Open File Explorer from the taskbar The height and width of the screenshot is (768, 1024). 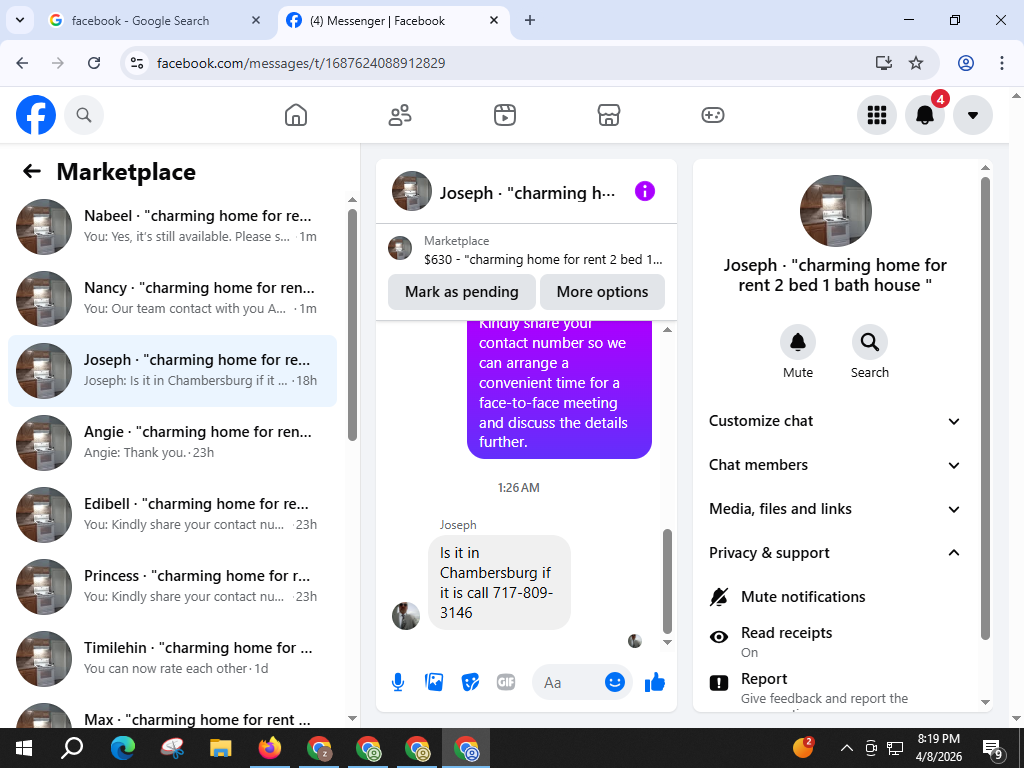(221, 748)
